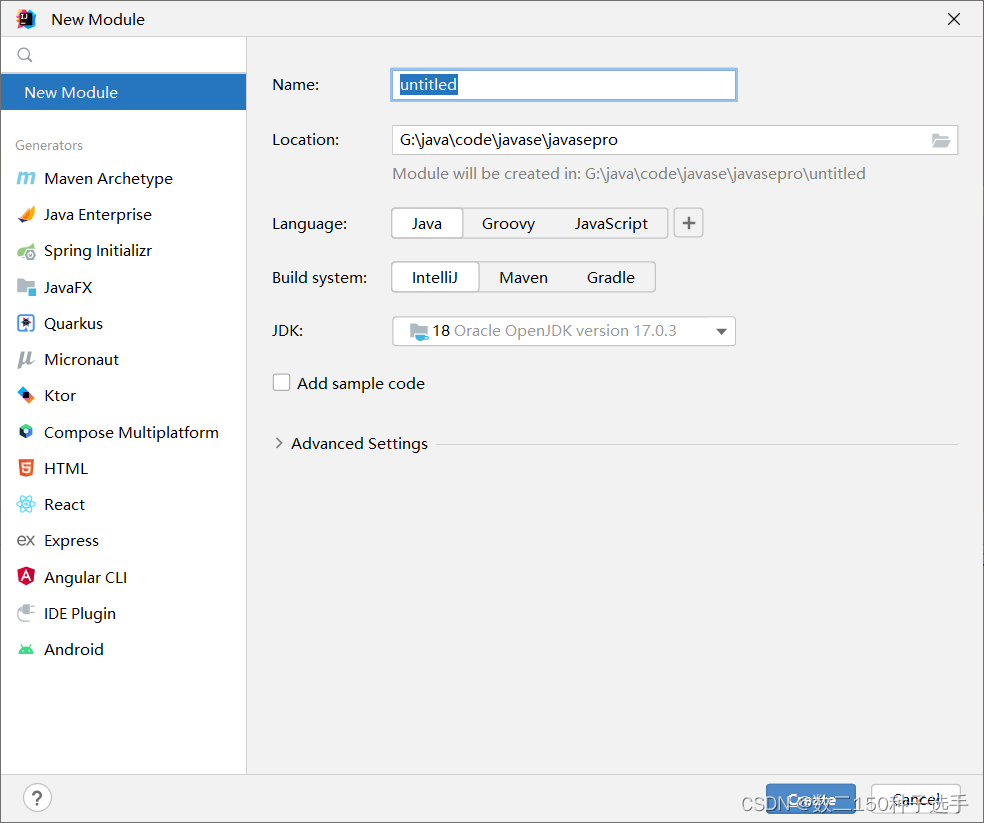Select the Angular CLI generator label
This screenshot has width=984, height=823.
(x=85, y=577)
